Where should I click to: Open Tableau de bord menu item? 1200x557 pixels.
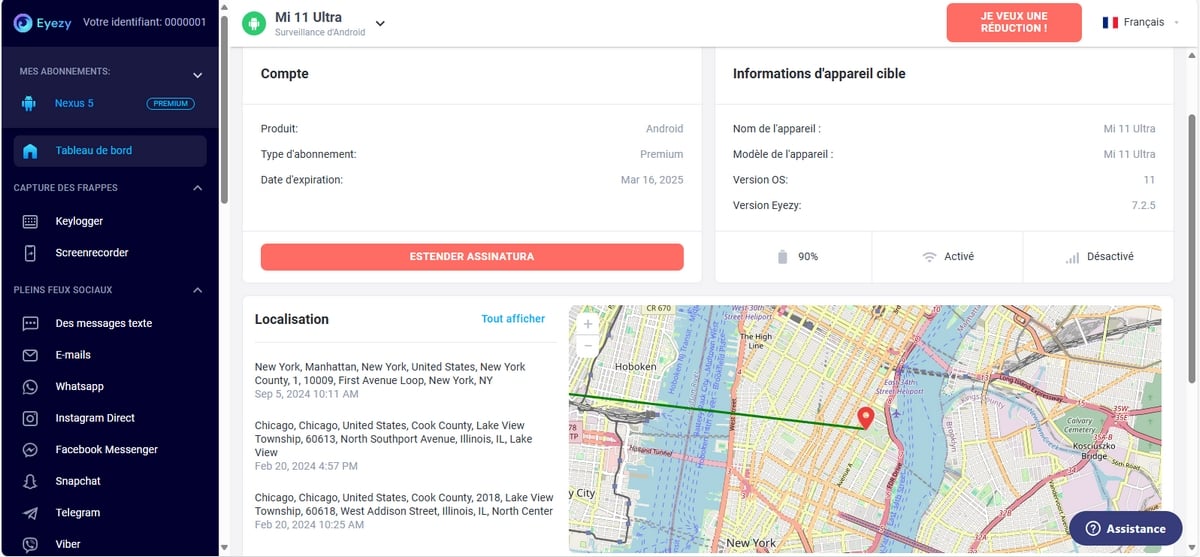pyautogui.click(x=110, y=151)
